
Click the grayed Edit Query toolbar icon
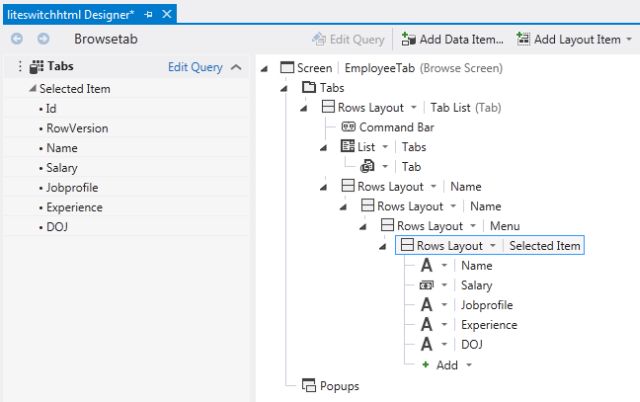tap(319, 39)
